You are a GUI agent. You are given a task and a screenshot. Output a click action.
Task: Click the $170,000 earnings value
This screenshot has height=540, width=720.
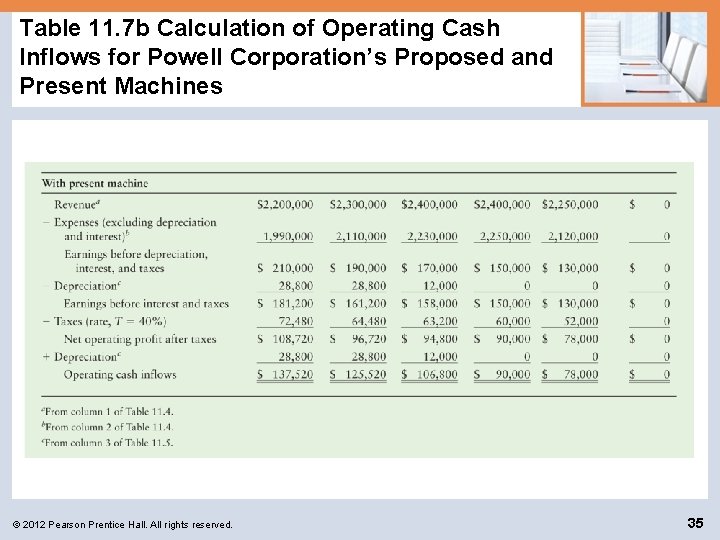(x=429, y=268)
